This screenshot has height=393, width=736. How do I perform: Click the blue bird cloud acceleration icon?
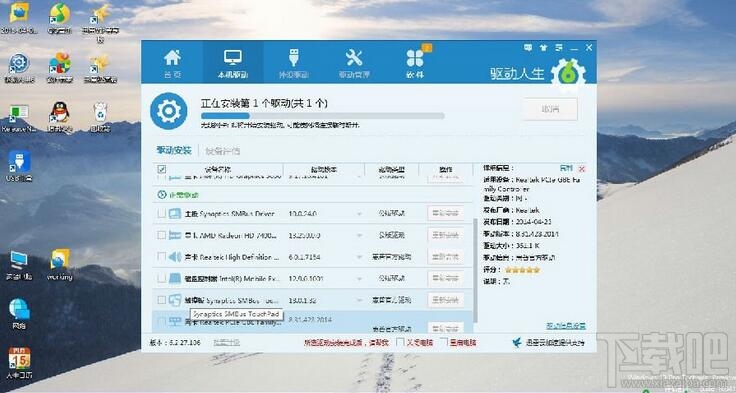click(517, 342)
